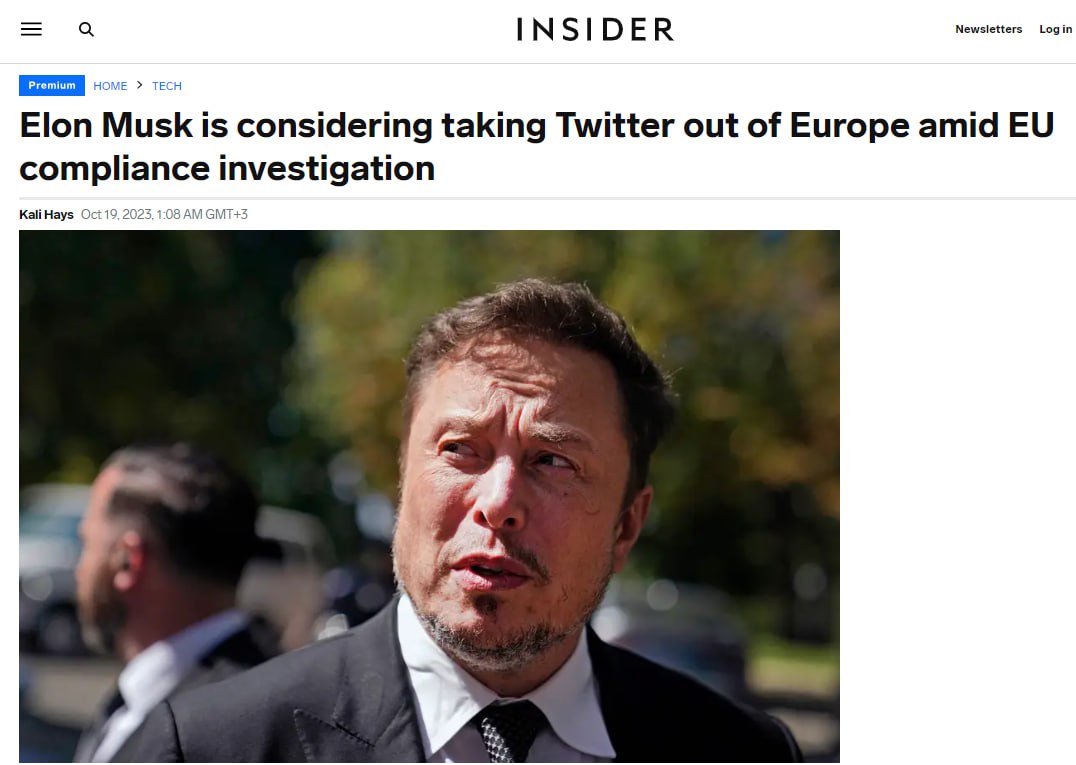
Task: Click Log in
Action: 1055,29
